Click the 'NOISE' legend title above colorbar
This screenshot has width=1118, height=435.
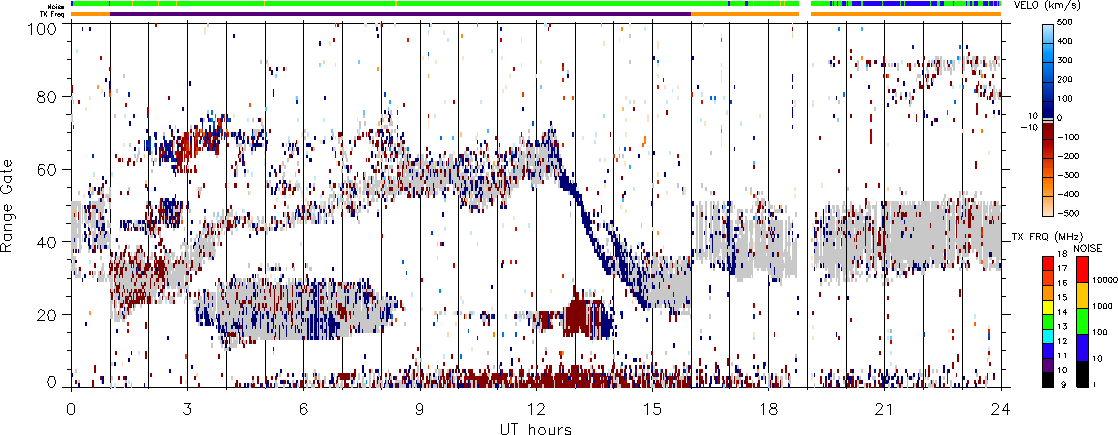click(x=1089, y=246)
